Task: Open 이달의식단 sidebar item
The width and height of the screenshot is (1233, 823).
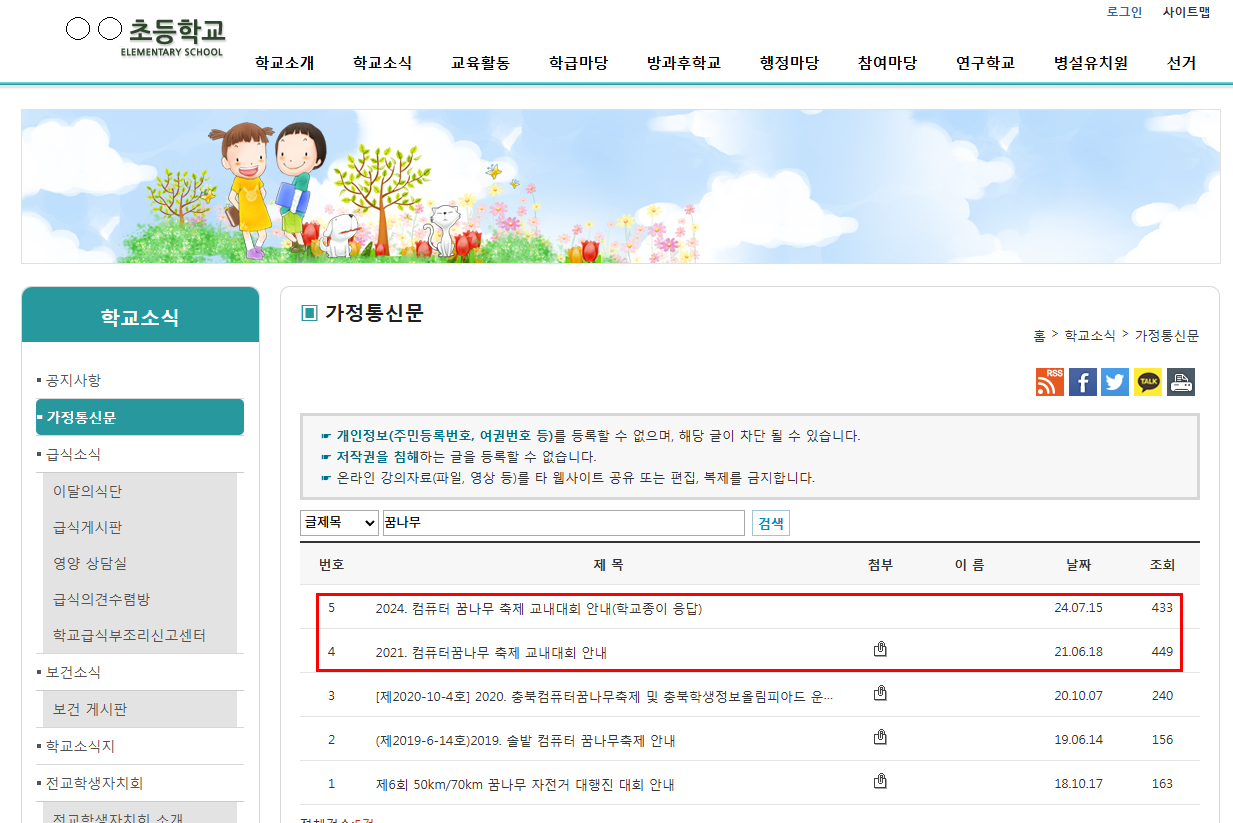Action: [87, 491]
